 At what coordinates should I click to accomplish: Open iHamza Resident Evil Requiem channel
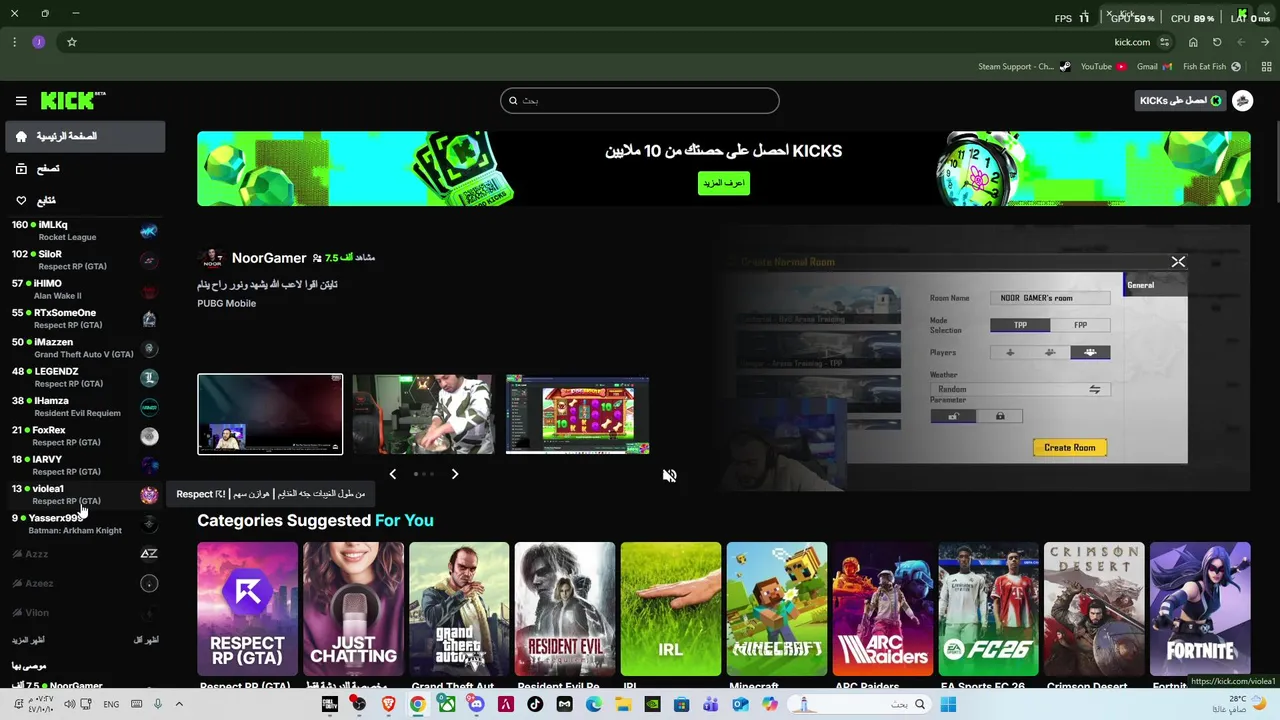[85, 406]
